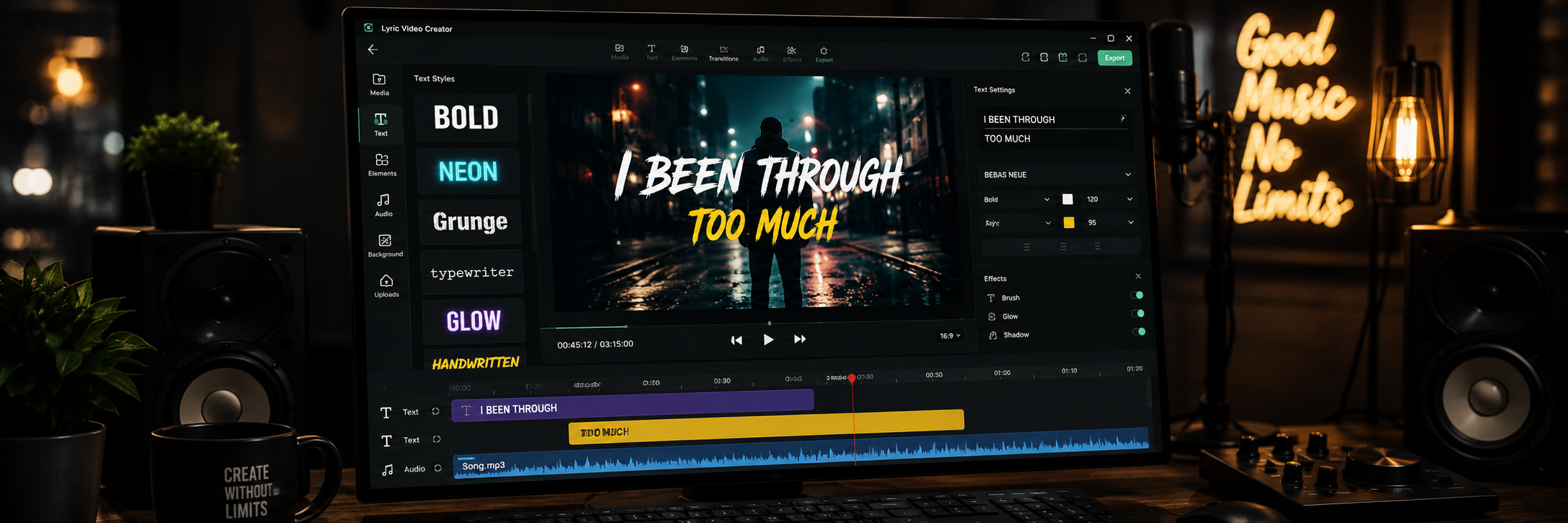Open the Bold weight dropdown

coord(1016,199)
